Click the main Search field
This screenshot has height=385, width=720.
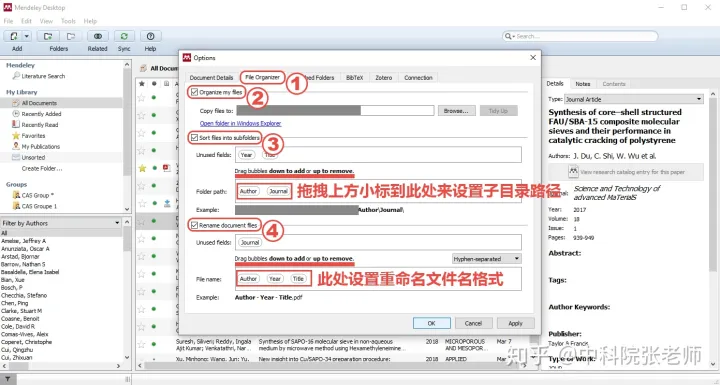click(x=580, y=36)
